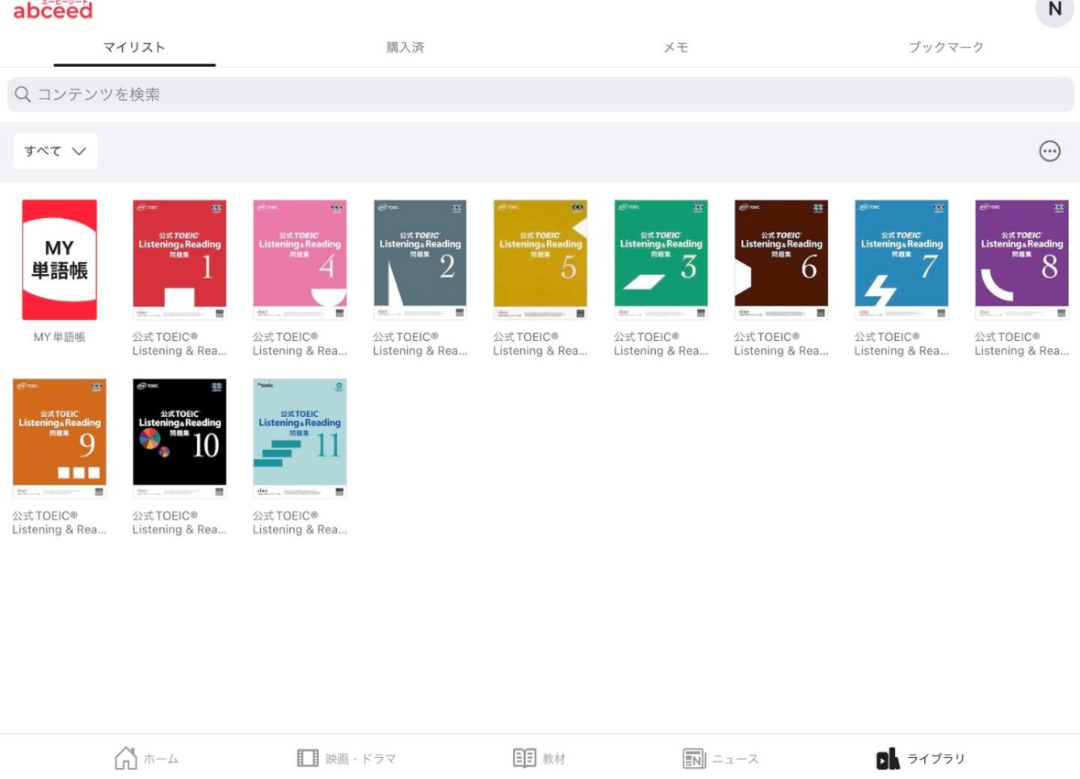The image size is (1080, 779).
Task: Click the magnifier search icon
Action: tap(23, 94)
